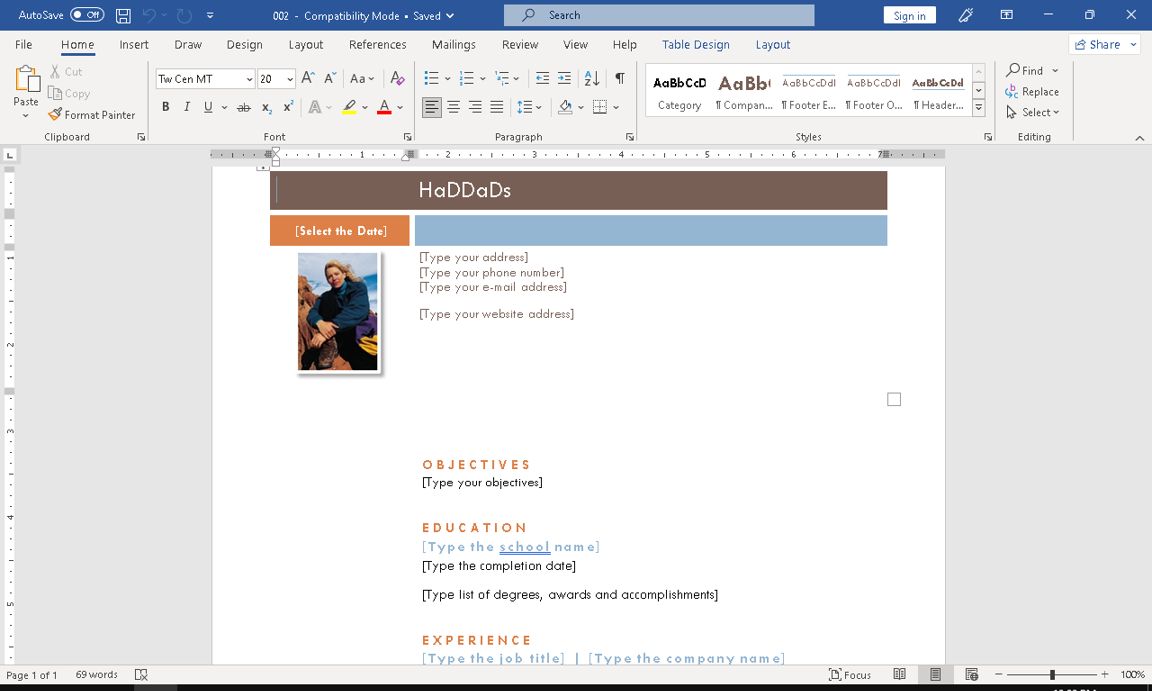Click the Sign in button

tap(910, 15)
